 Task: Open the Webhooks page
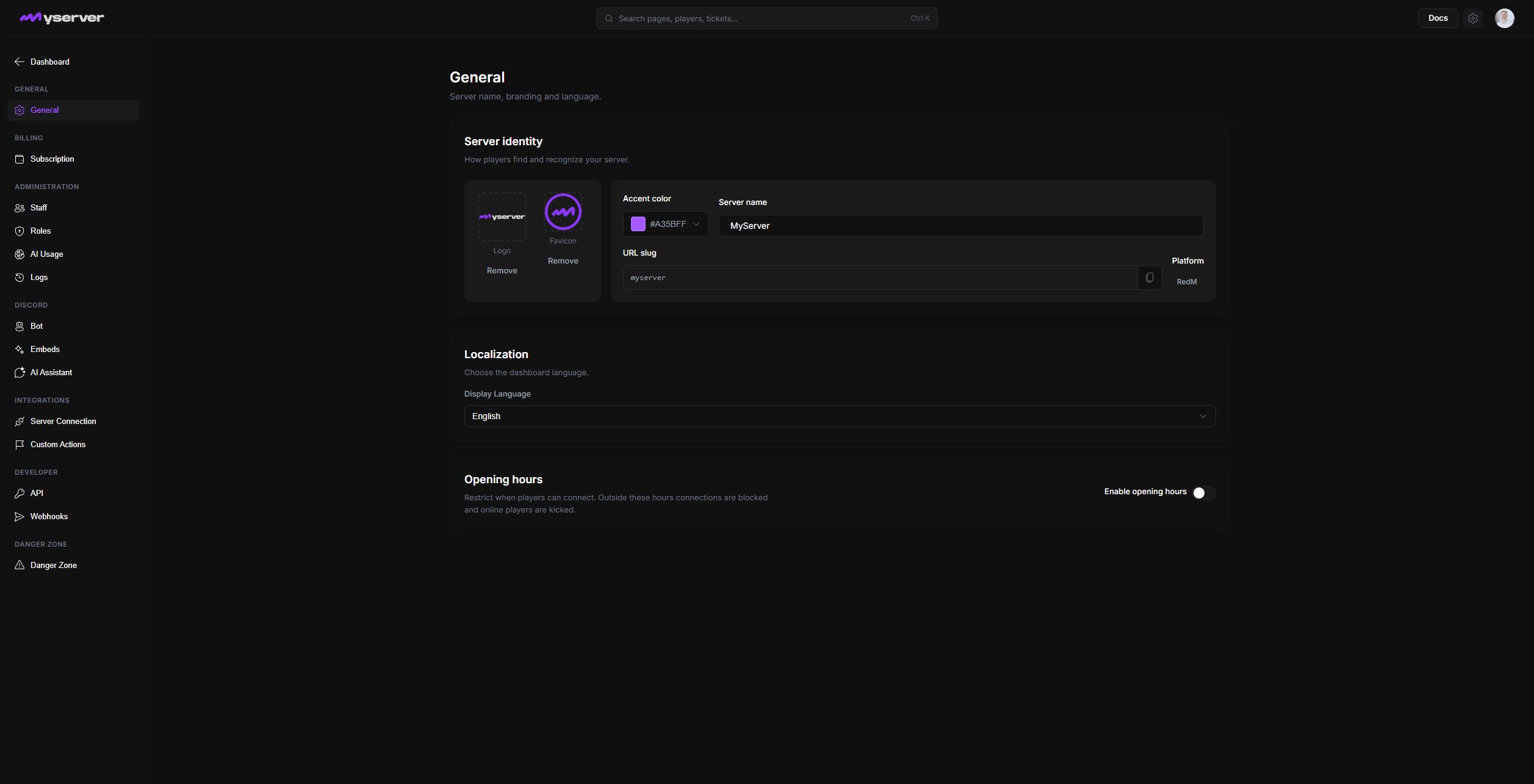tap(73, 517)
